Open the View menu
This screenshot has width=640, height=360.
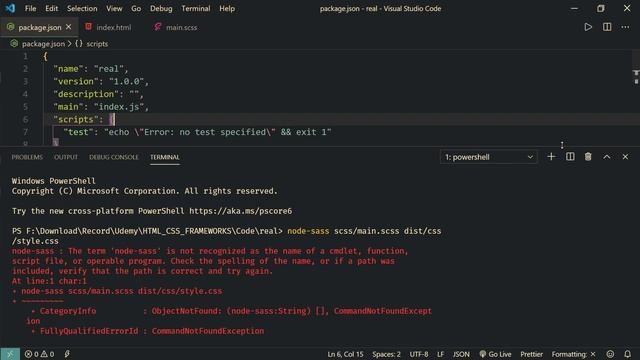coord(114,9)
